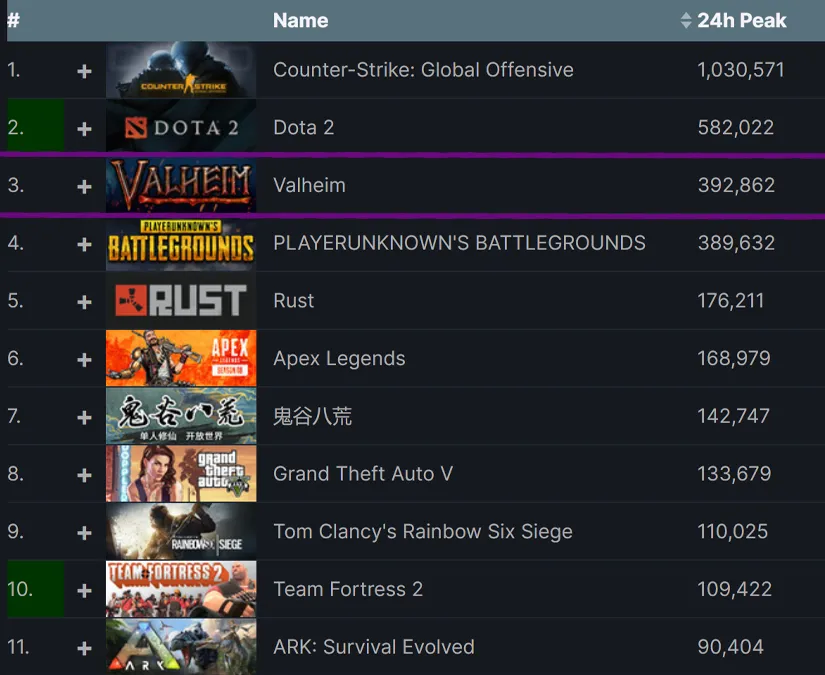Viewport: 825px width, 675px height.
Task: Expand the Counter-Strike: Global Offensive row plus icon
Action: [x=84, y=71]
